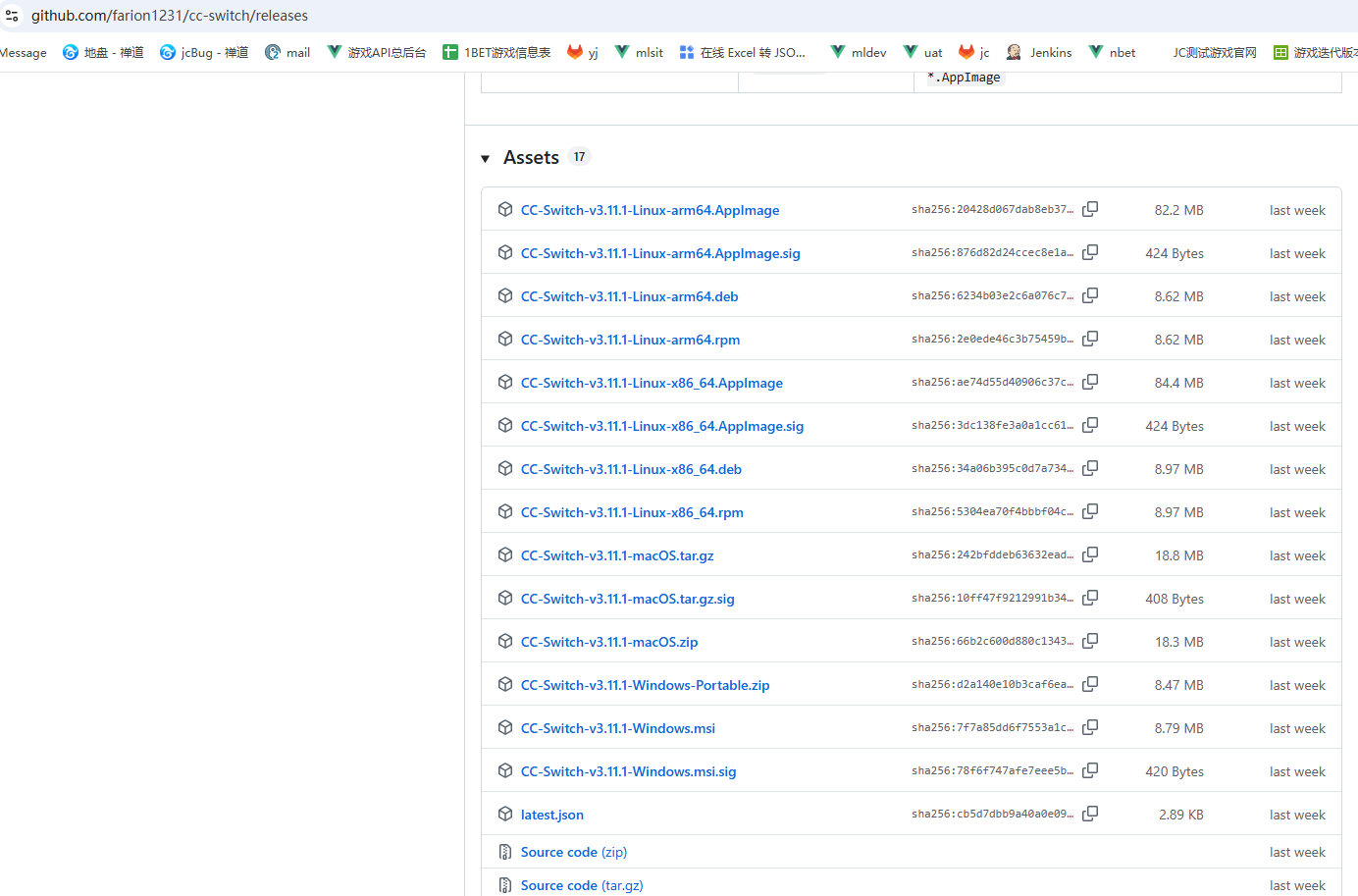Select the sha256:7f7a85dd6f7553a1c hash text
Image resolution: width=1358 pixels, height=896 pixels.
[x=992, y=727]
